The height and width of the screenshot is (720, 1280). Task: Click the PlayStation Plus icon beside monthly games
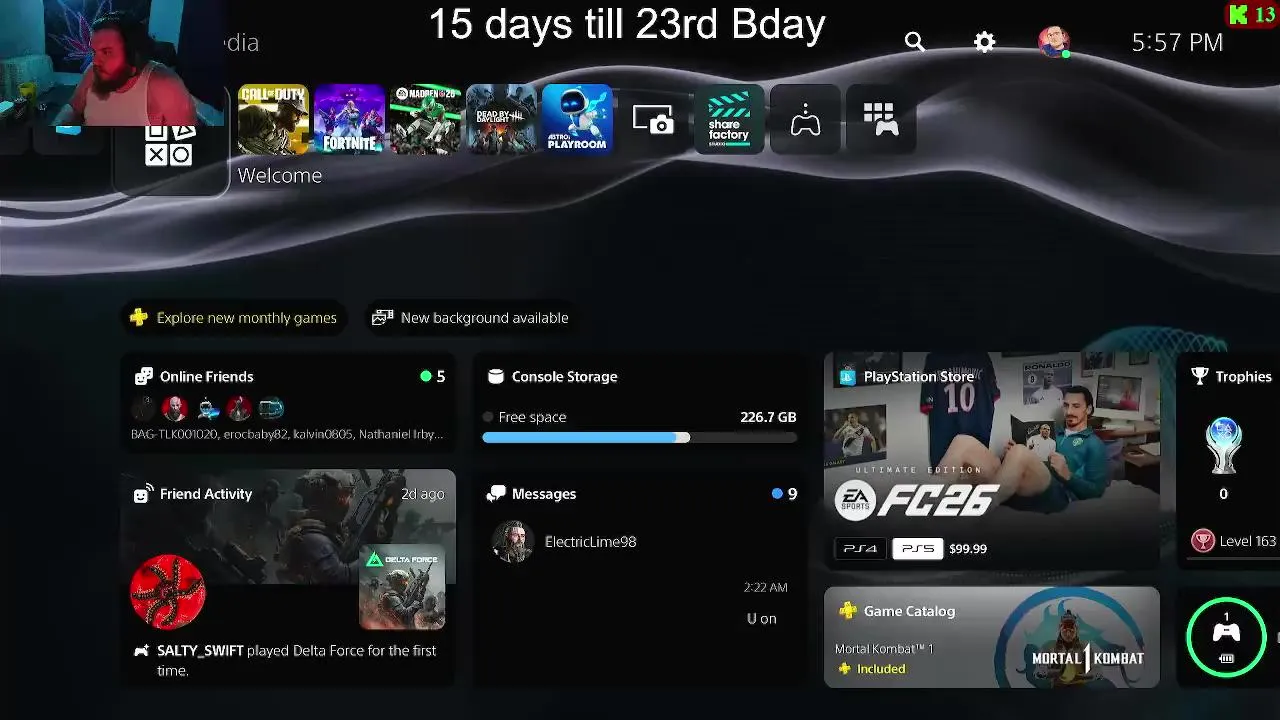[139, 318]
